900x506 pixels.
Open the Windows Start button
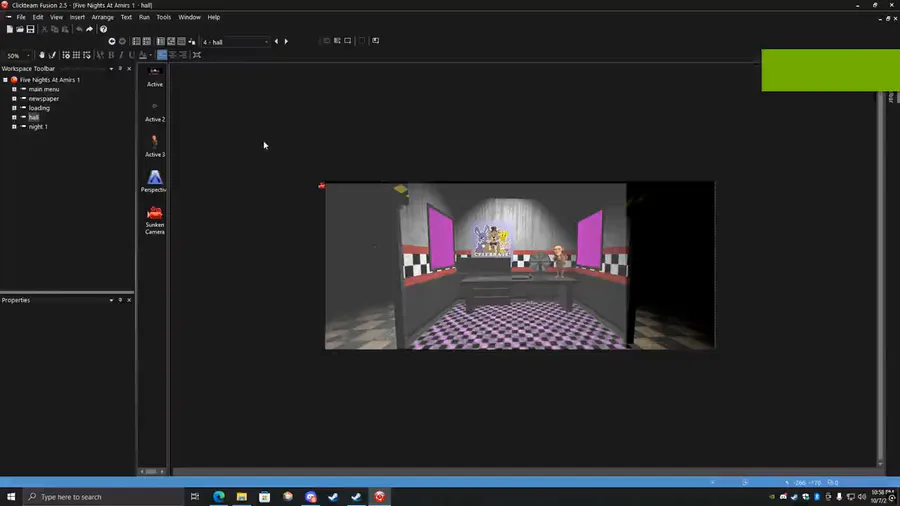[x=11, y=497]
